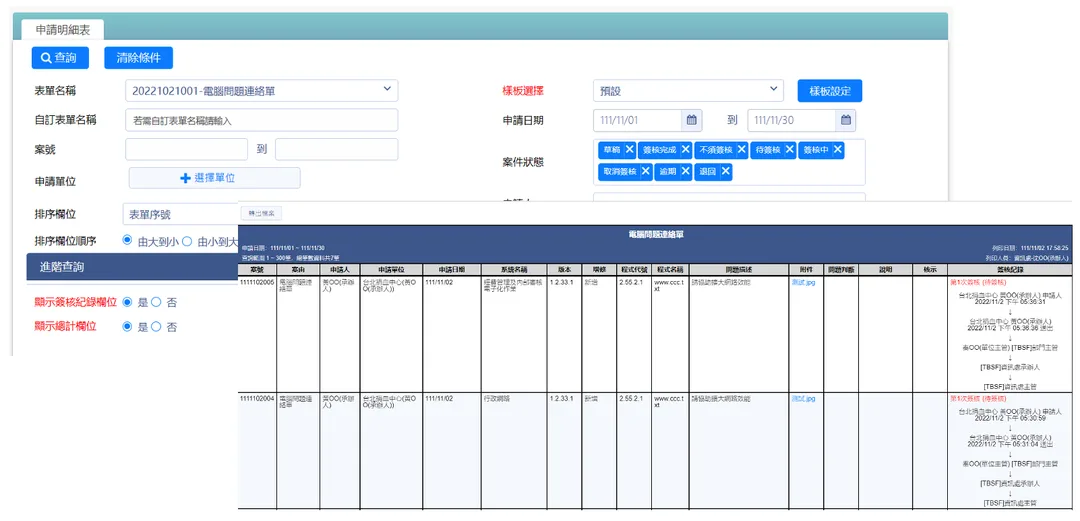The width and height of the screenshot is (1080, 521).
Task: Remove the 草稿 status tag
Action: tap(630, 150)
